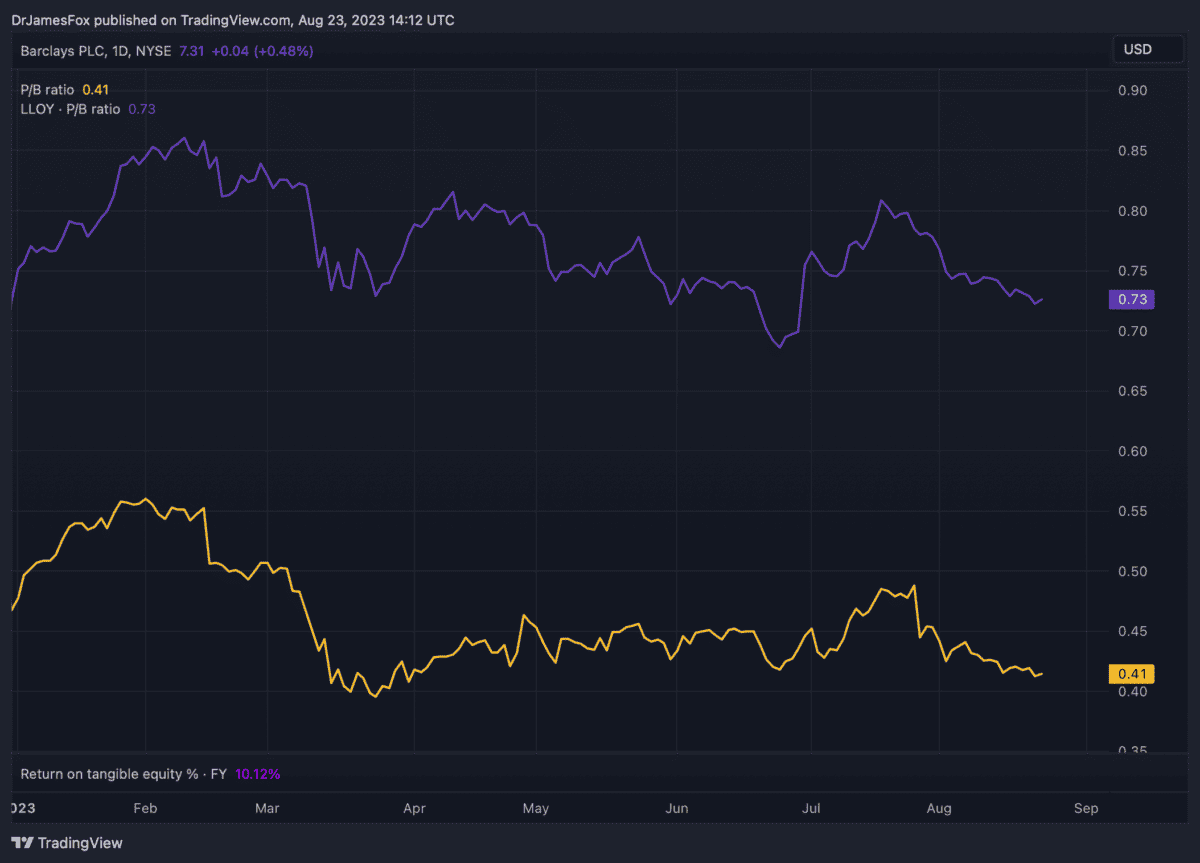Screen dimensions: 1200x863
Task: Click the TradingView wordmark text
Action: (x=80, y=843)
